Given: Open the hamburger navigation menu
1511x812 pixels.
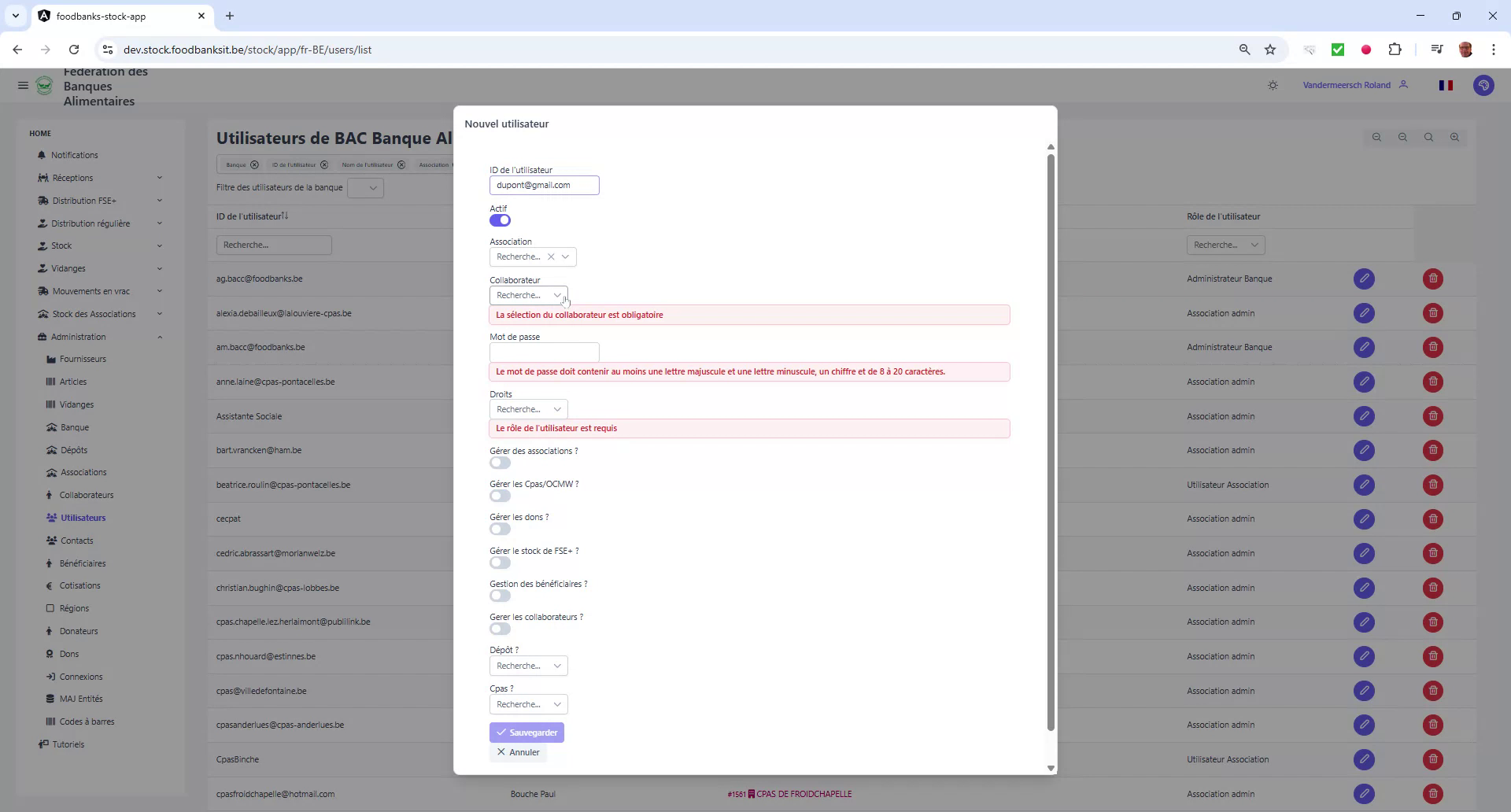Looking at the screenshot, I should point(23,85).
